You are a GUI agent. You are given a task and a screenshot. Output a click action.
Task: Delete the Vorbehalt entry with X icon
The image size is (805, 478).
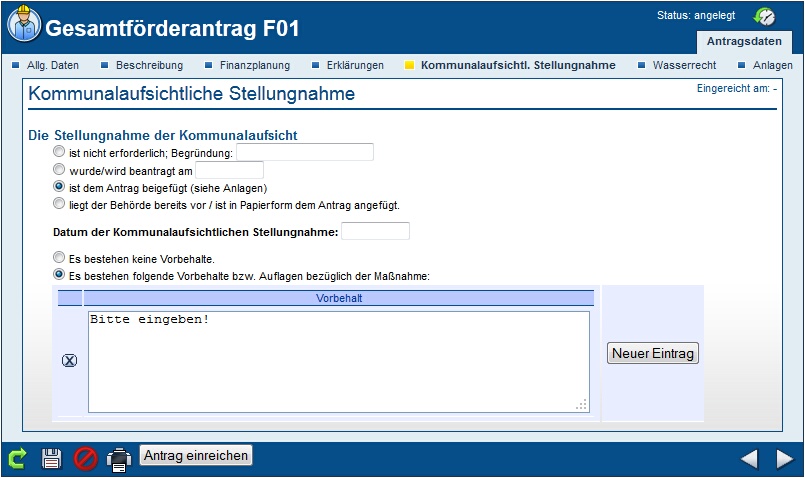tap(69, 360)
